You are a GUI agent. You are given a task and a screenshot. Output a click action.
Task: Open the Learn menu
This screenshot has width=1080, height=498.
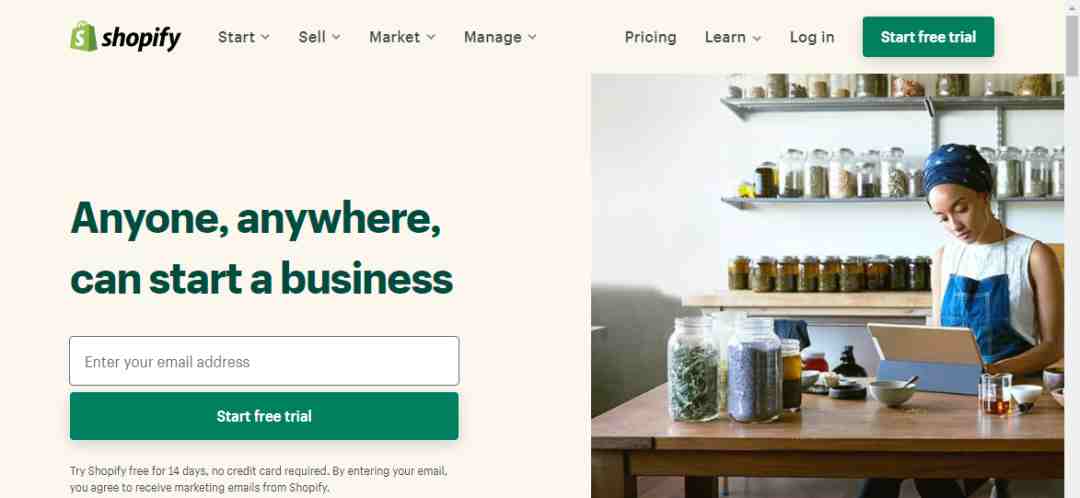pyautogui.click(x=725, y=37)
